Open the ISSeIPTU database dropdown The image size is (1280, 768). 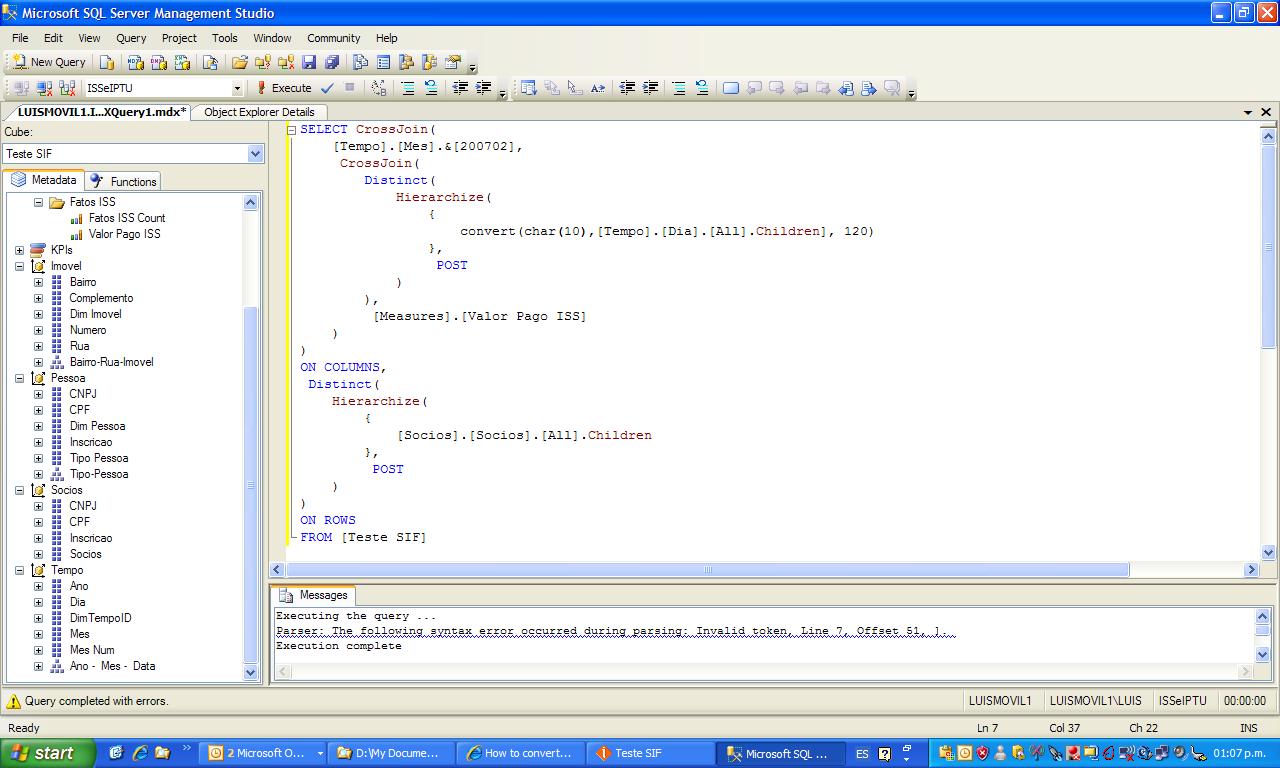(x=238, y=87)
